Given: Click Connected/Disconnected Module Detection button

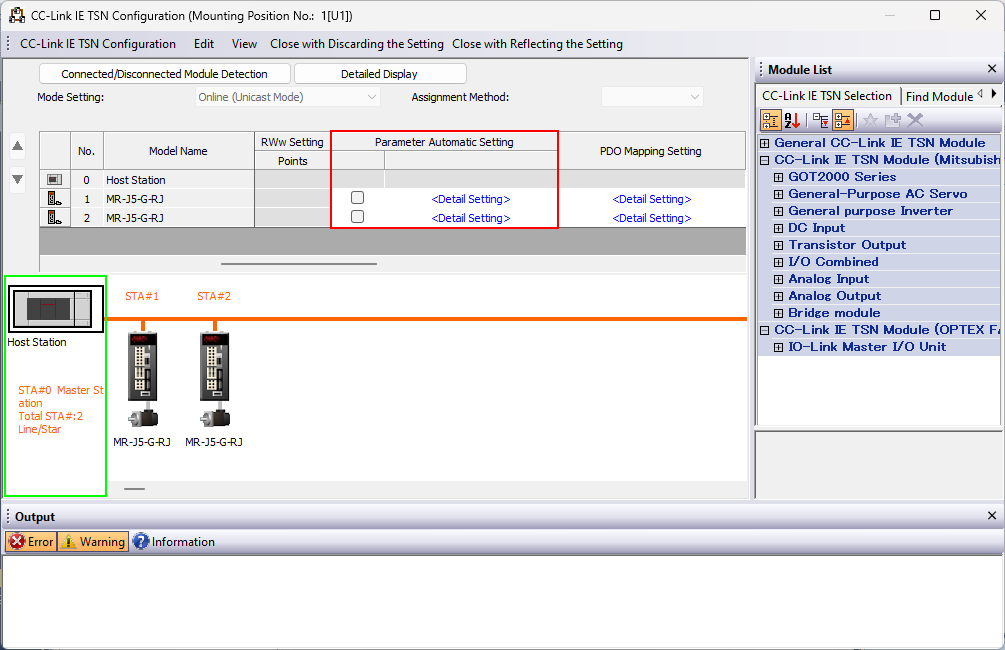Looking at the screenshot, I should tap(165, 74).
